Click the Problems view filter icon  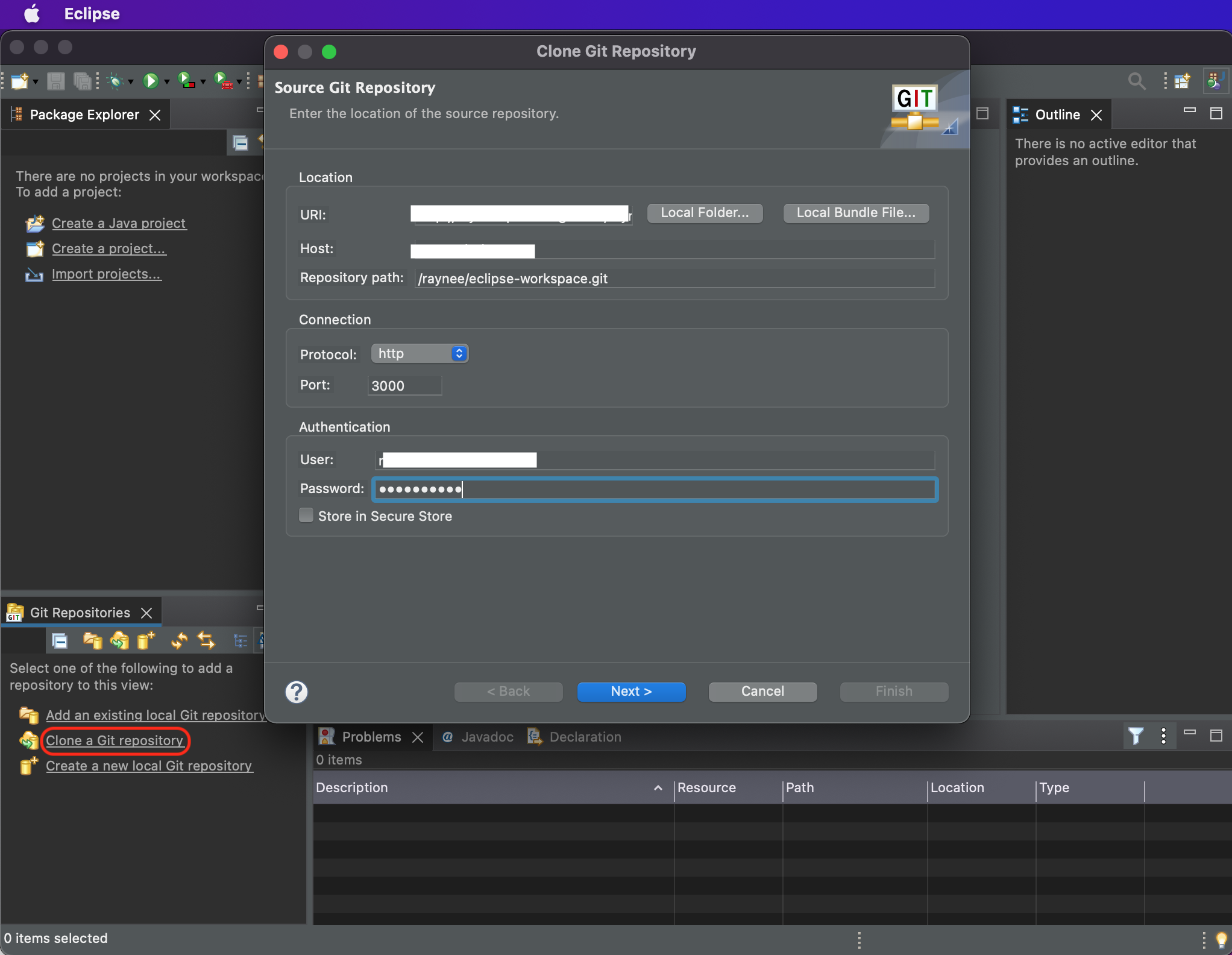pyautogui.click(x=1136, y=736)
